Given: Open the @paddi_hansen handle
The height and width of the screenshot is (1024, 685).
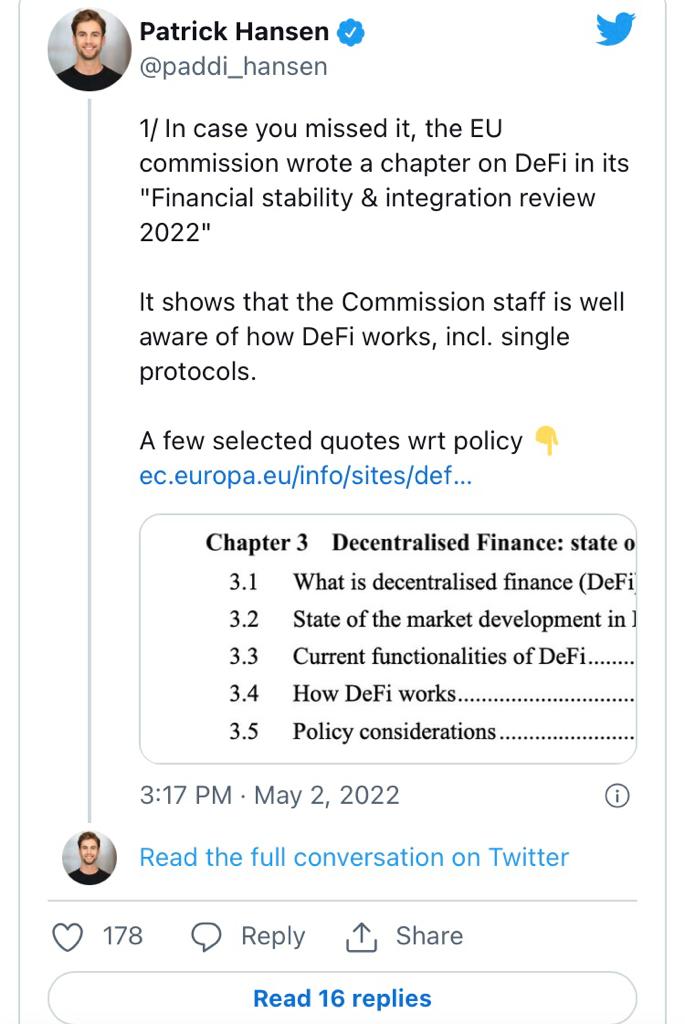Looking at the screenshot, I should tap(233, 67).
